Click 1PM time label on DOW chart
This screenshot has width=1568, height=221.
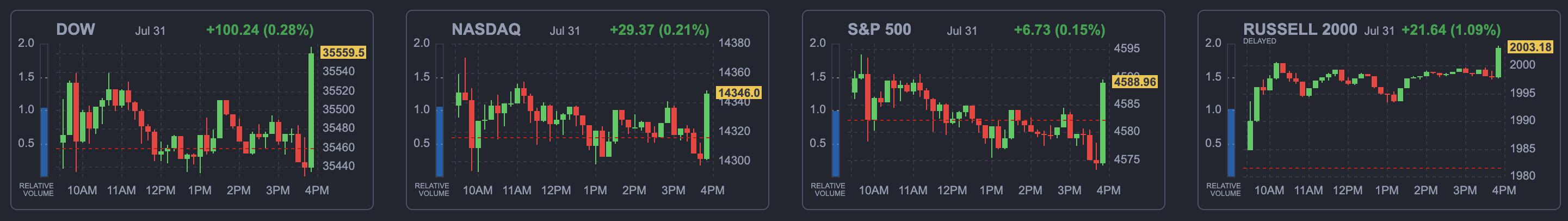pyautogui.click(x=199, y=191)
